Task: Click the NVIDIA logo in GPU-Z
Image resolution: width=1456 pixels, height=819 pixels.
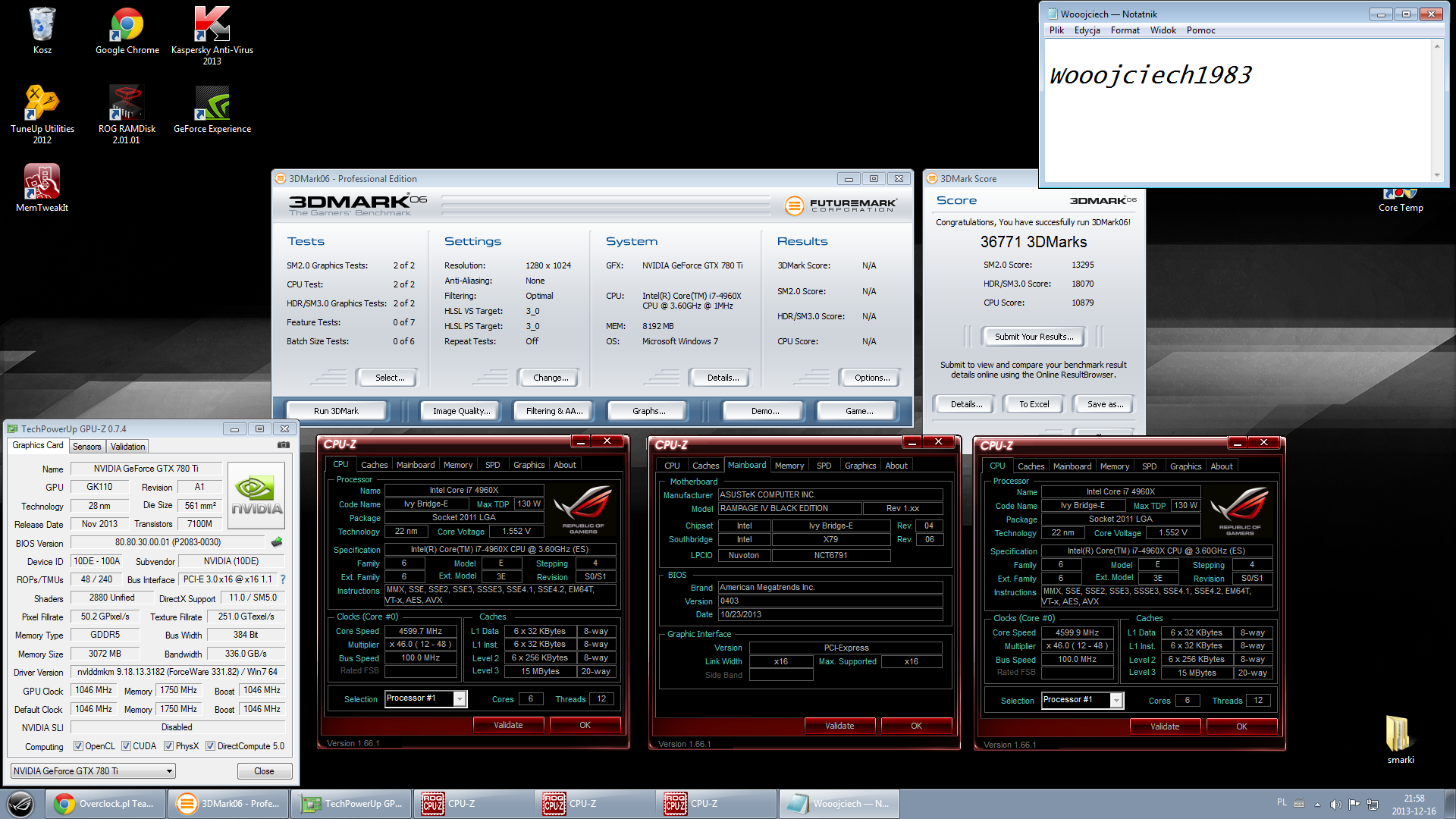Action: pyautogui.click(x=256, y=496)
